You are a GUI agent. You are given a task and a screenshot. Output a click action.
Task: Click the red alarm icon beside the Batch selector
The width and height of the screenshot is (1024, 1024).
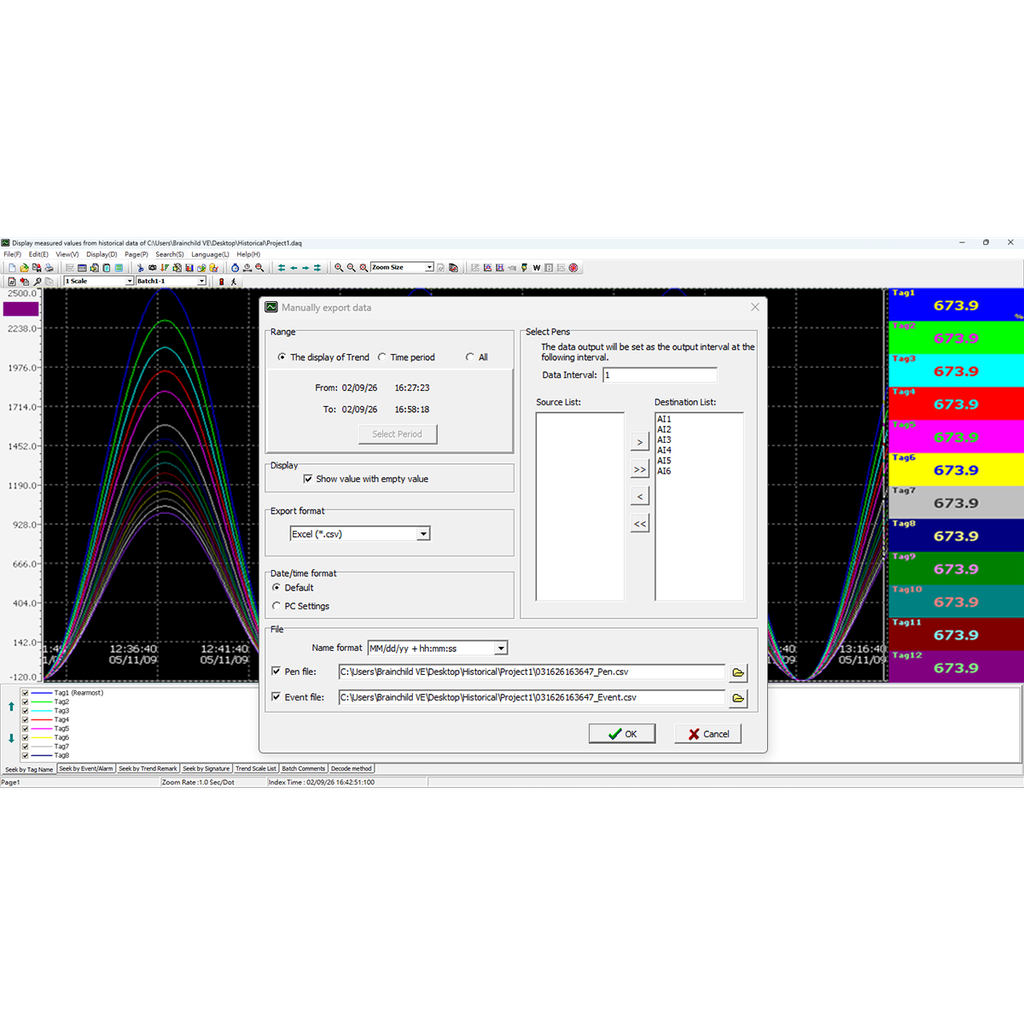point(222,282)
